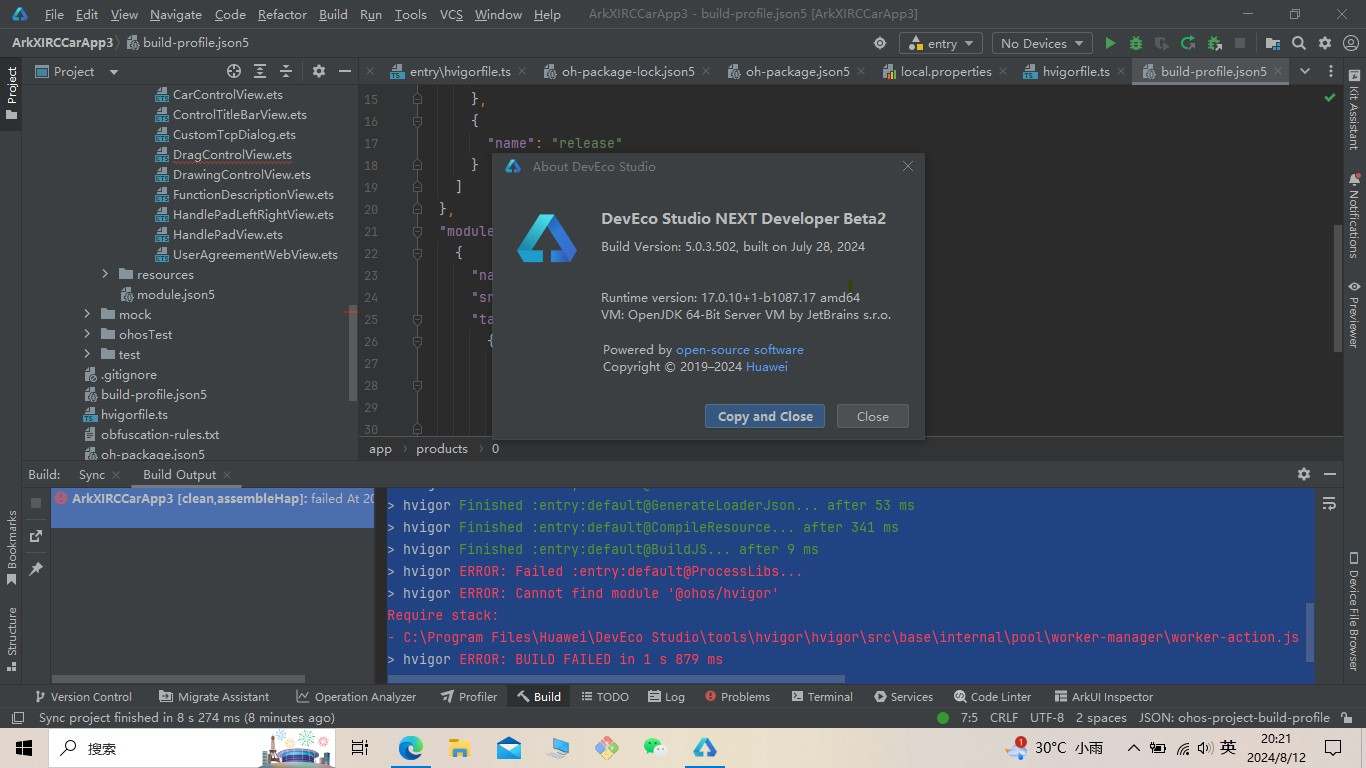Select DragControlView.ets in project tree
Image resolution: width=1366 pixels, height=768 pixels.
232,154
